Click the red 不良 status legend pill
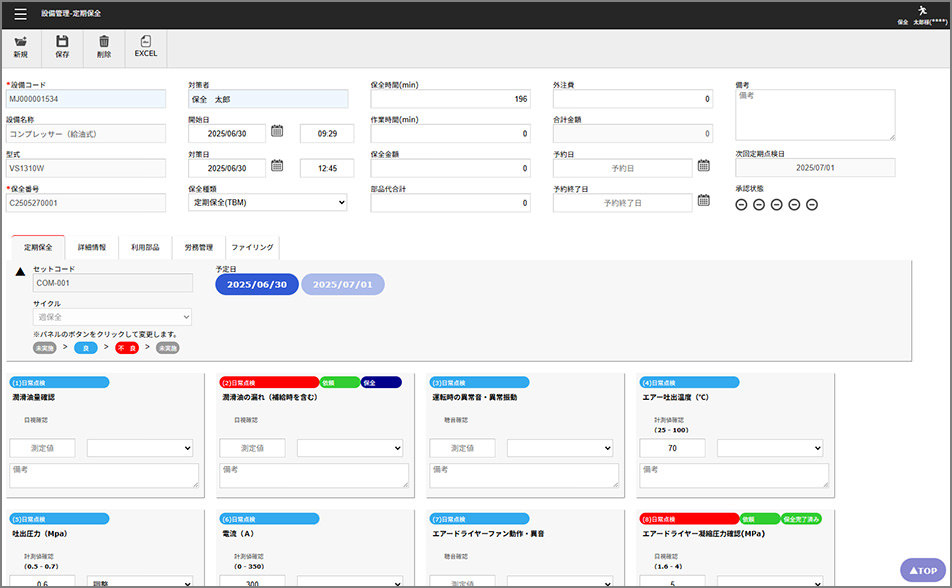Screen dimensions: 952x588 (x=127, y=348)
